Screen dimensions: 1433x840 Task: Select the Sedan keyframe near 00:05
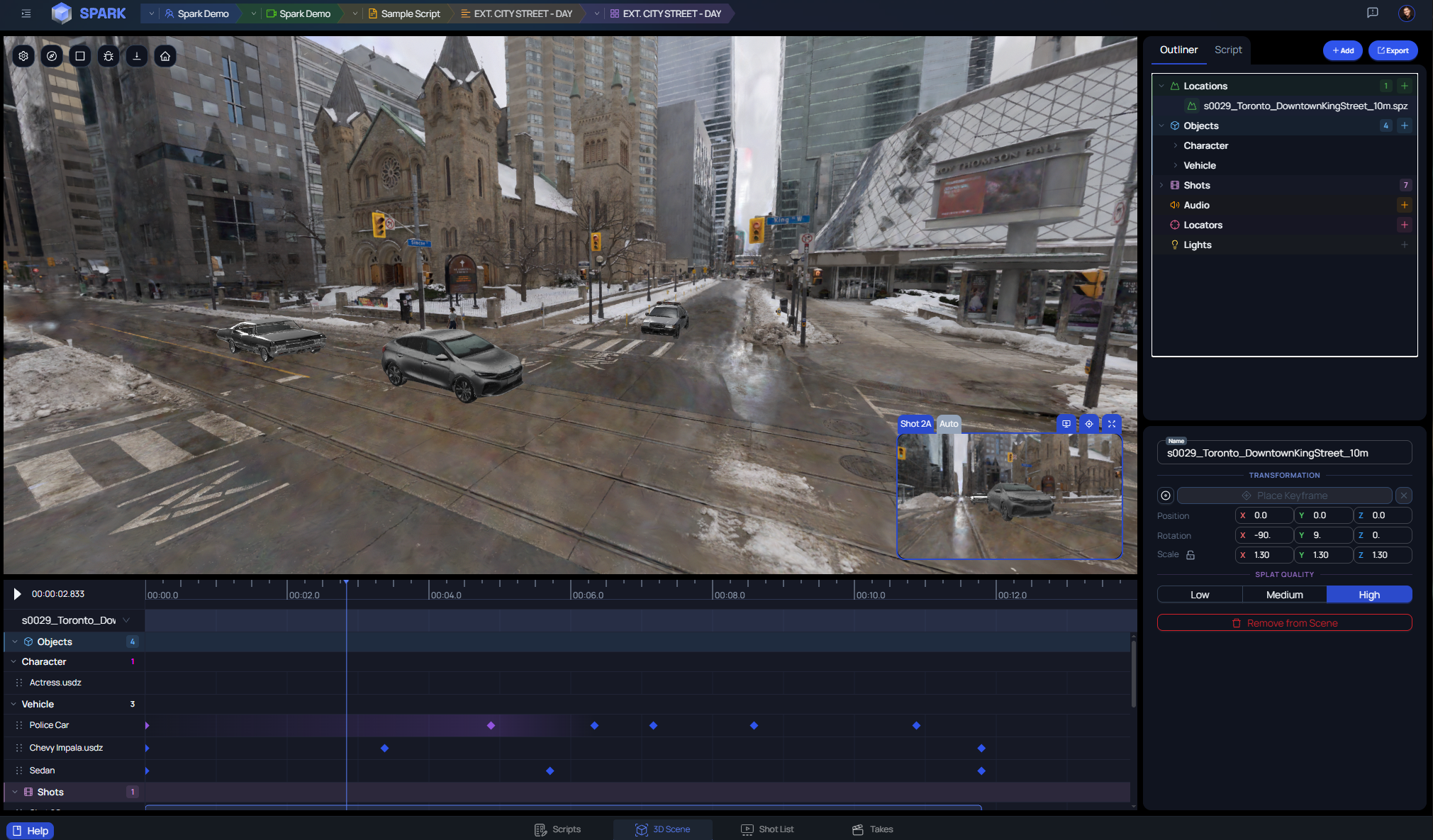coord(550,771)
